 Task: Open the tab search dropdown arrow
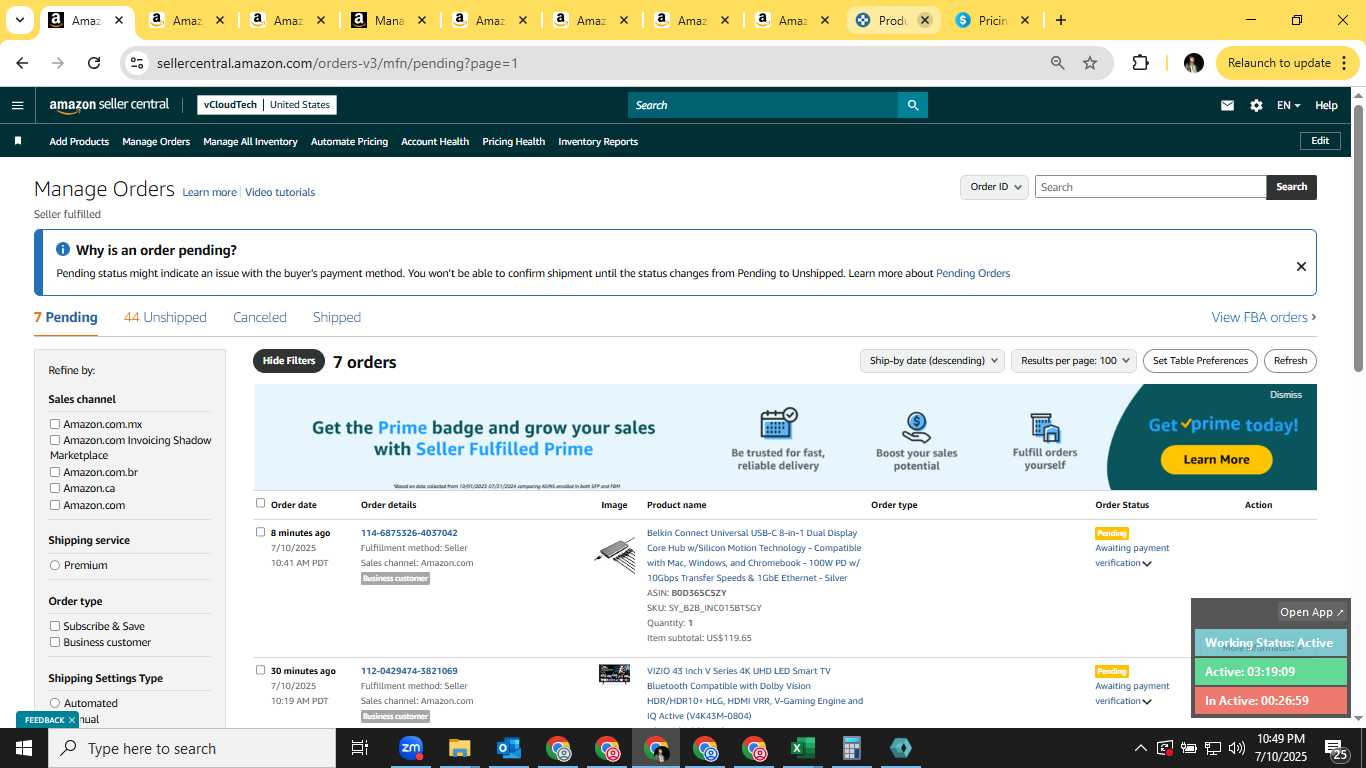[19, 20]
